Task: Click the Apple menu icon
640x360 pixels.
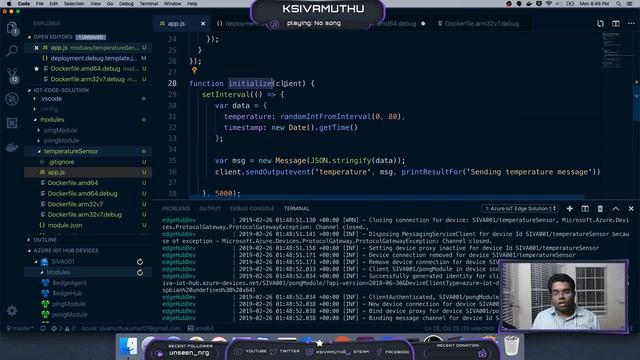Action: click(9, 4)
